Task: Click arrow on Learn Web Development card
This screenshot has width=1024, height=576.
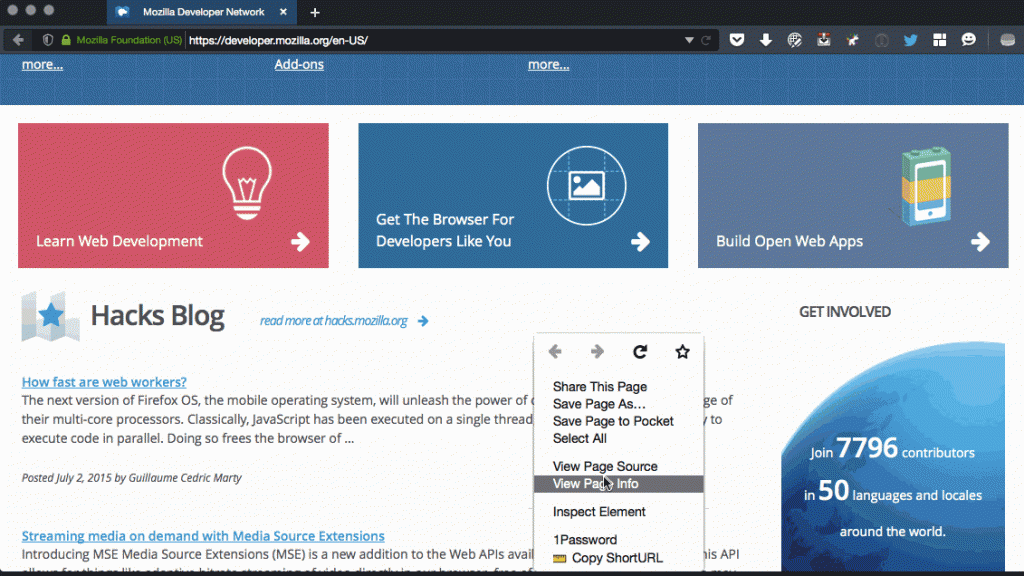Action: click(x=300, y=242)
